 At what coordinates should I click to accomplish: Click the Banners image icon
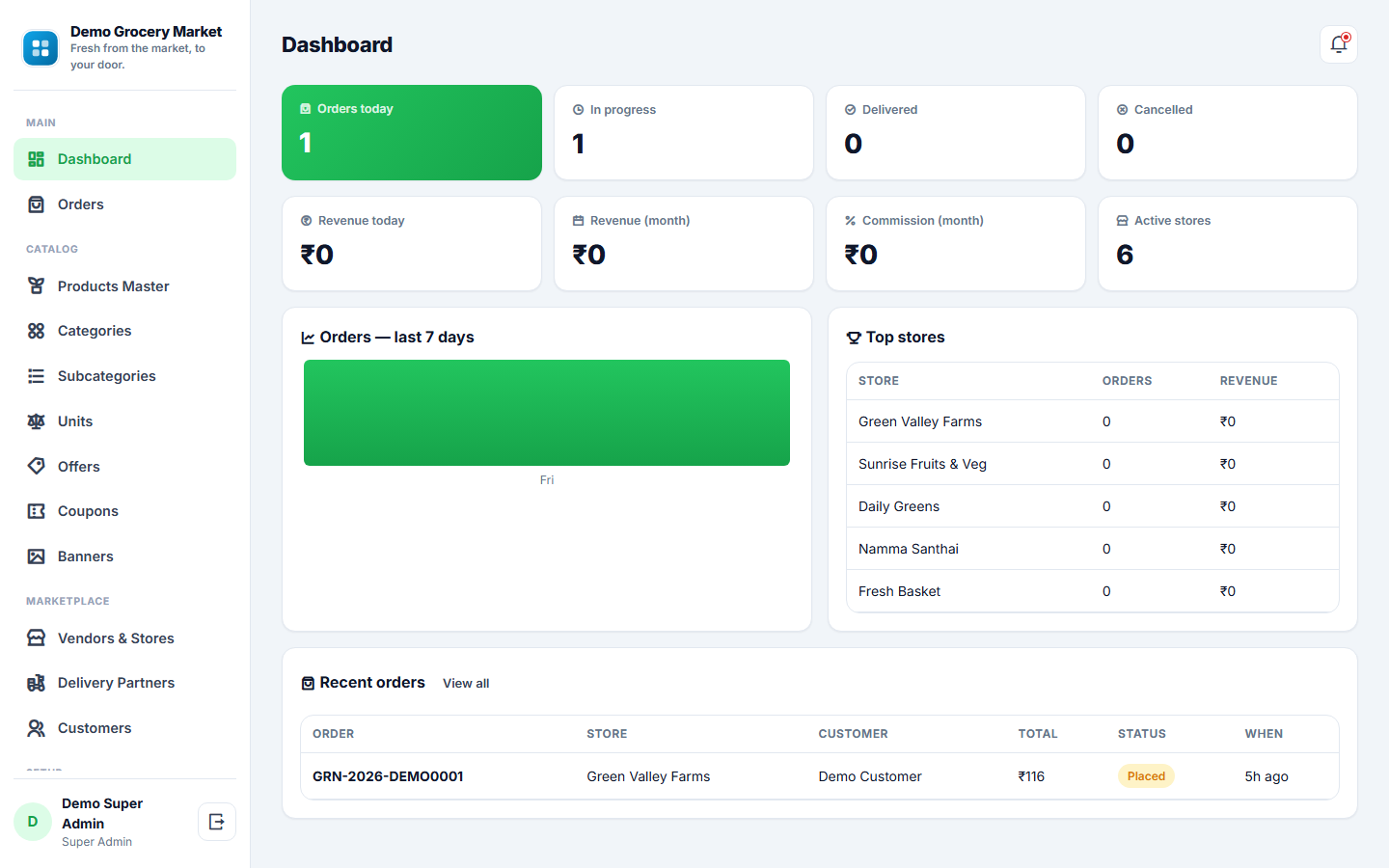(37, 556)
